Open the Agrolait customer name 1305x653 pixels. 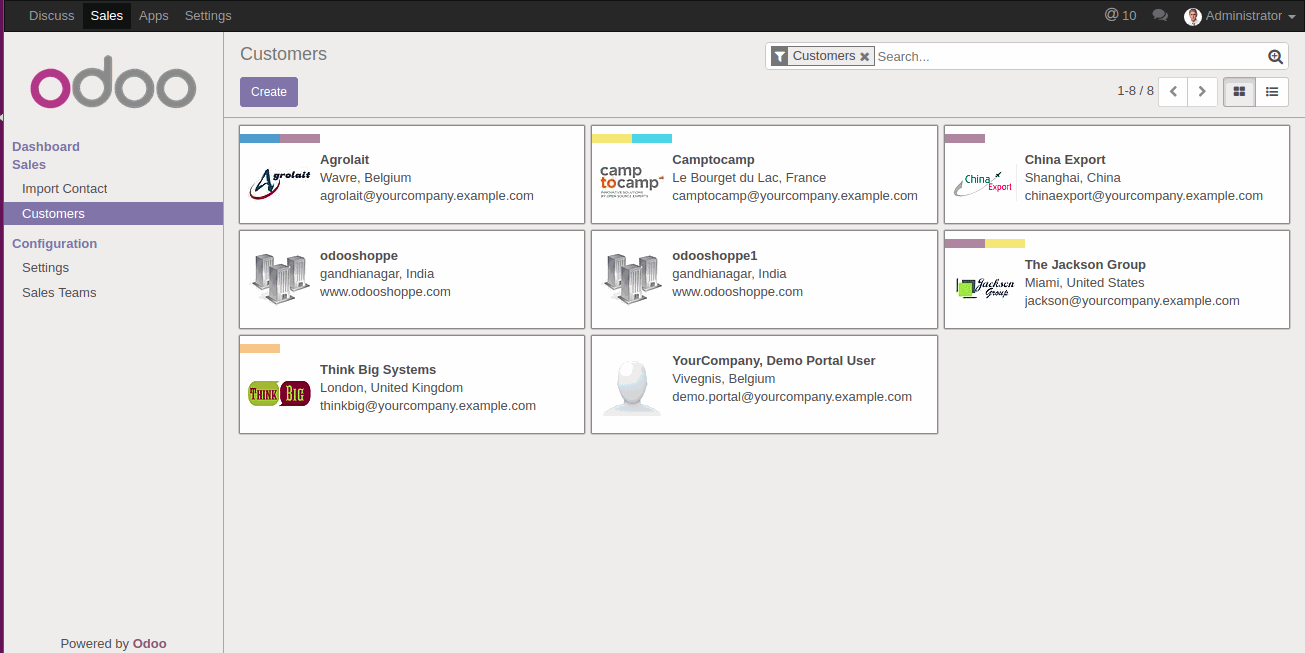(345, 160)
